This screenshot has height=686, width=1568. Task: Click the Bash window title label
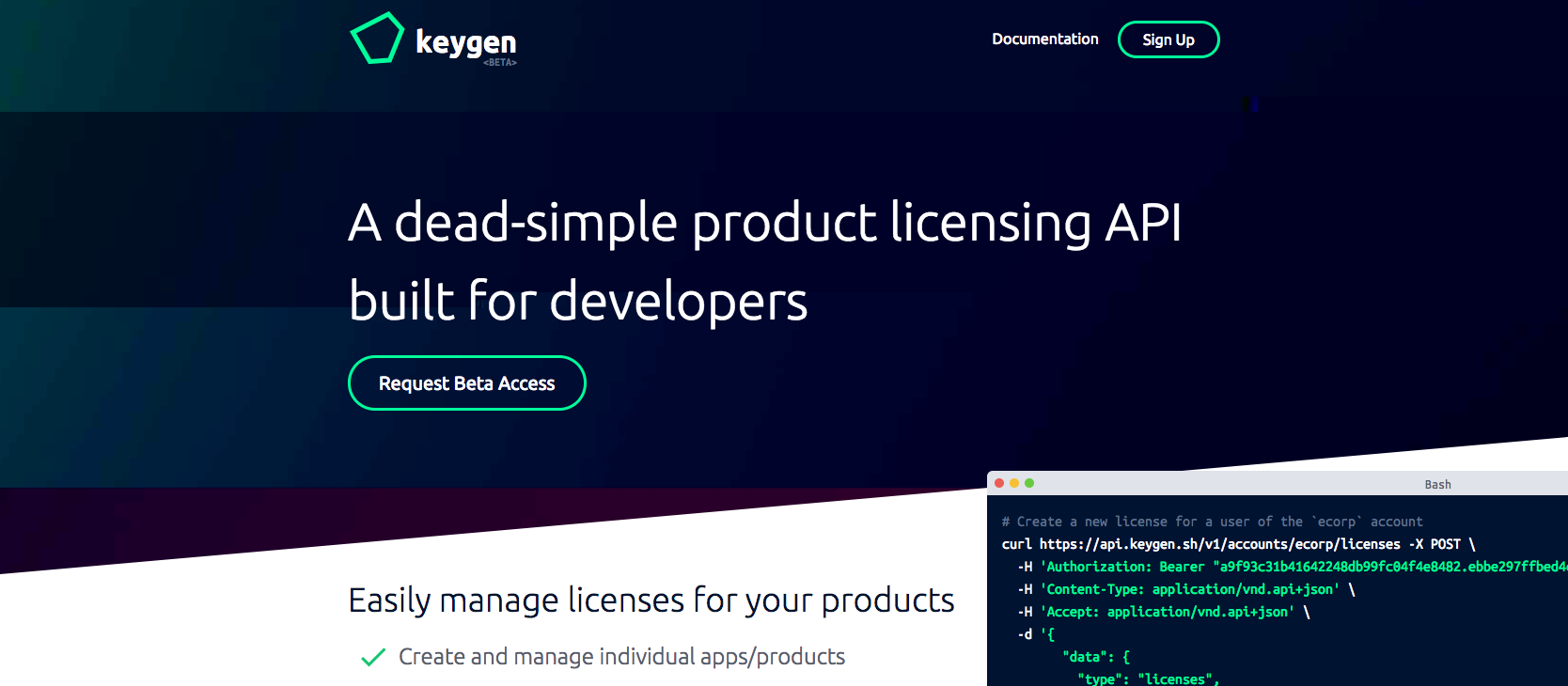(x=1437, y=484)
